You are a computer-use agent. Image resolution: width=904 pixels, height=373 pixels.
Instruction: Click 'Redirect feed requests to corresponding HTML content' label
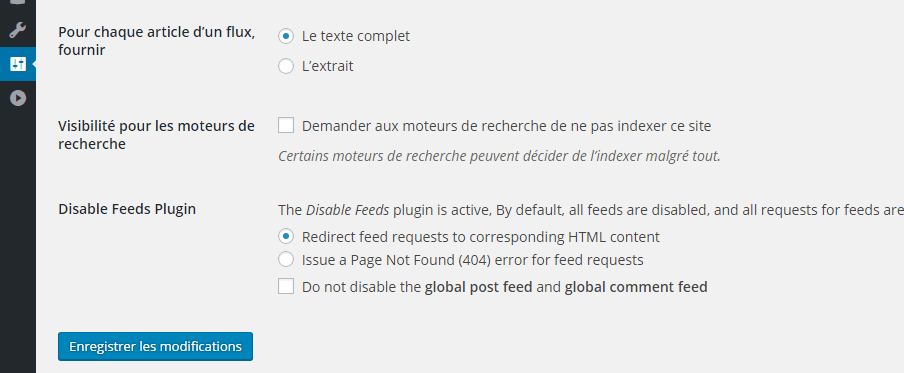pos(481,237)
